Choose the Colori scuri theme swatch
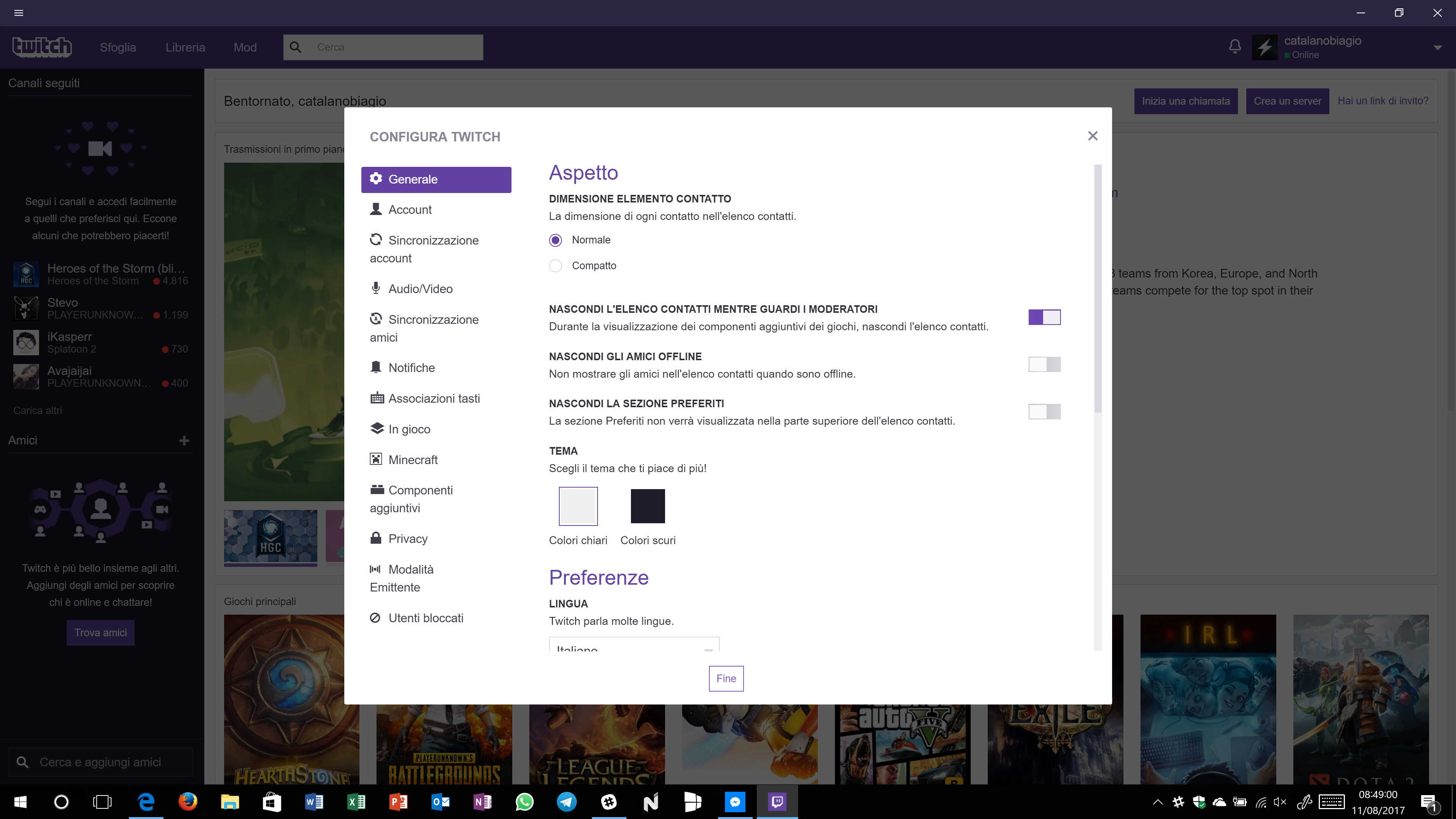The width and height of the screenshot is (1456, 819). [x=648, y=506]
